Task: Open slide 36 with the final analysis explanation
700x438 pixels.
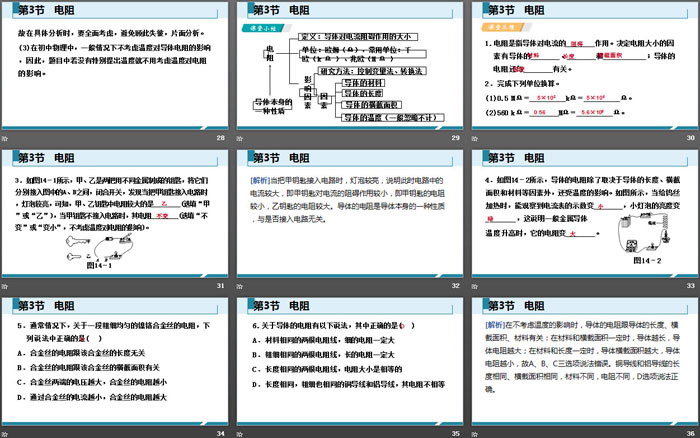Action: pos(584,360)
